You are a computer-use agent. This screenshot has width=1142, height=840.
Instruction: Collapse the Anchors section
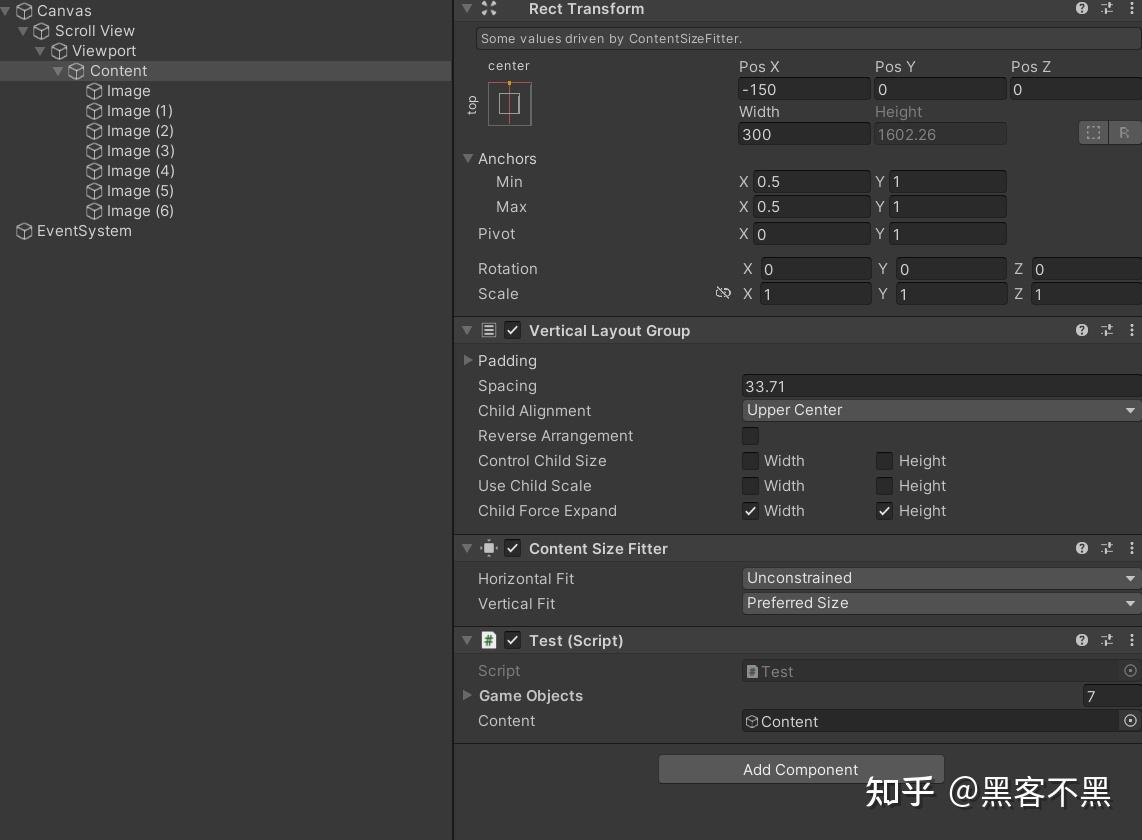(467, 158)
